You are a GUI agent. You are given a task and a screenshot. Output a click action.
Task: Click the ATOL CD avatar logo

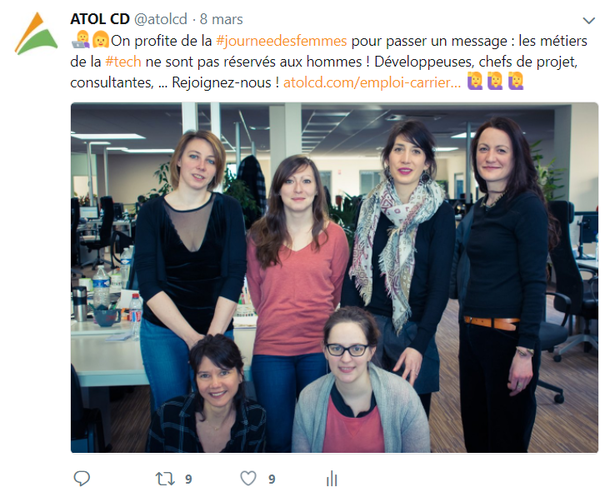click(x=36, y=33)
